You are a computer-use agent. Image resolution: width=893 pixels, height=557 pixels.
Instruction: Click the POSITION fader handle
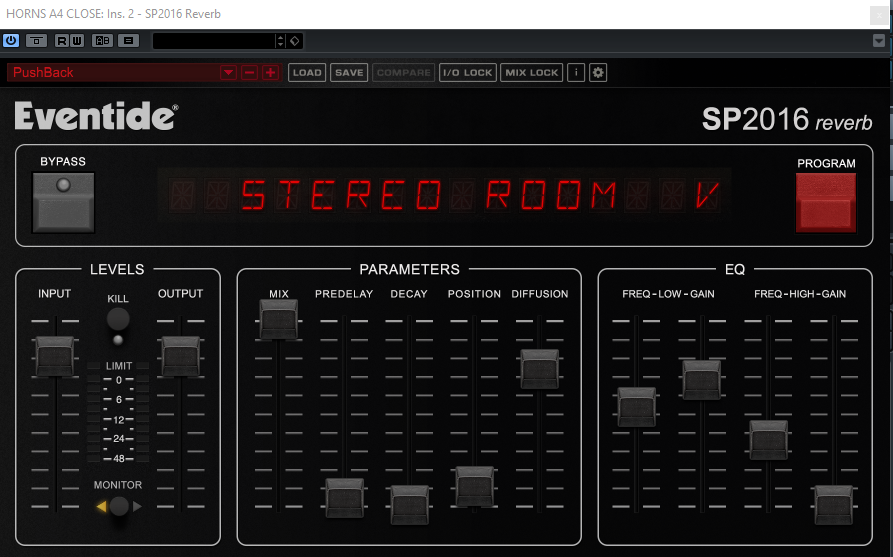(x=474, y=486)
